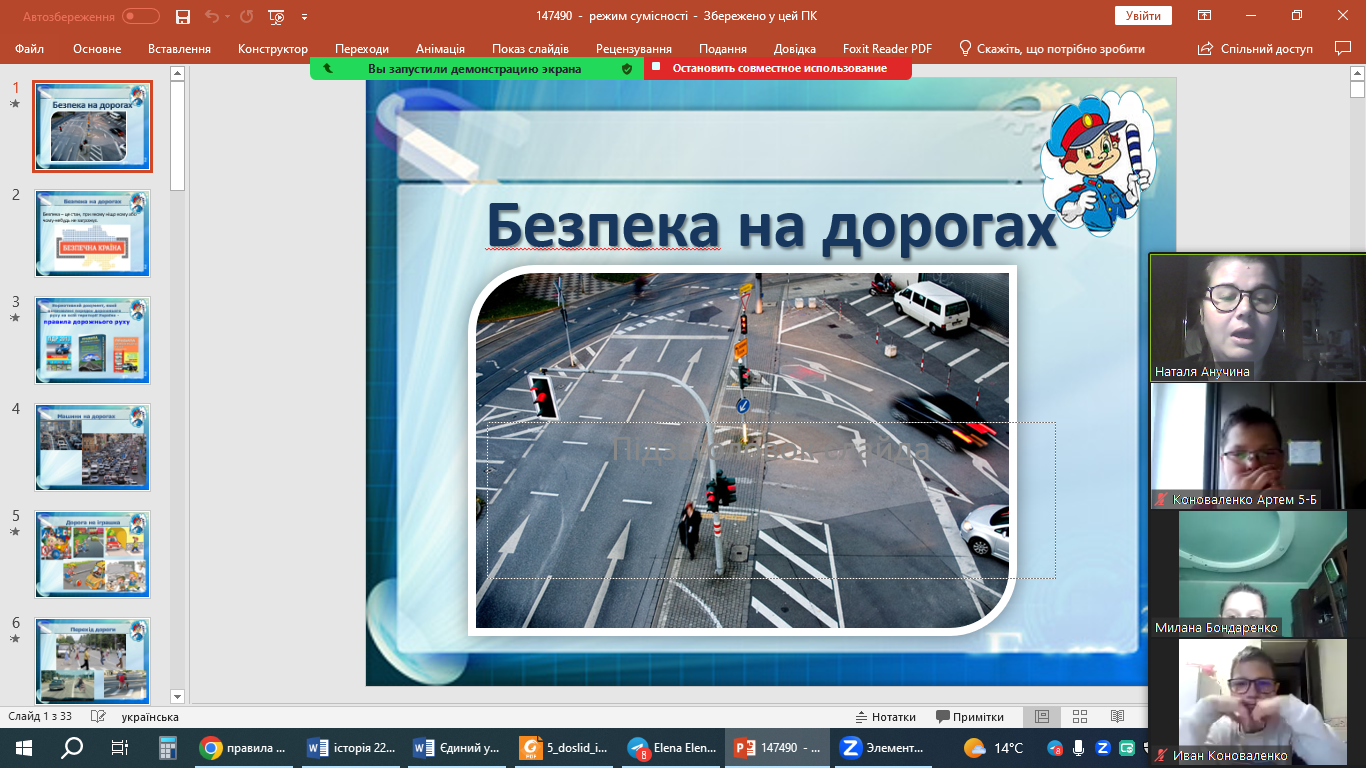Open the comments speech bubble icon in ribbon
This screenshot has width=1366, height=768.
1343,48
